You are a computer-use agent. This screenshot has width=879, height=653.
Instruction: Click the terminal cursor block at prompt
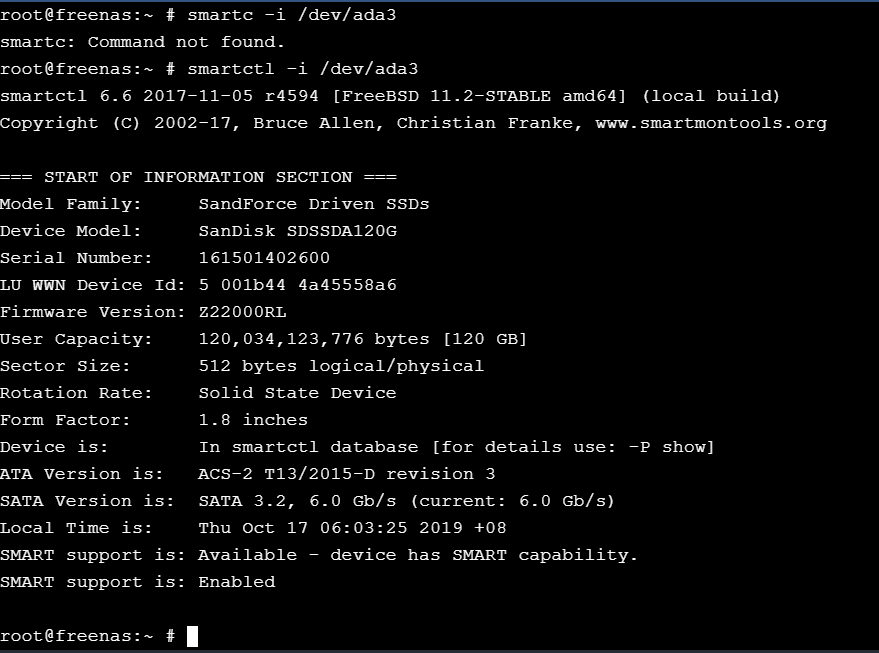(x=192, y=636)
